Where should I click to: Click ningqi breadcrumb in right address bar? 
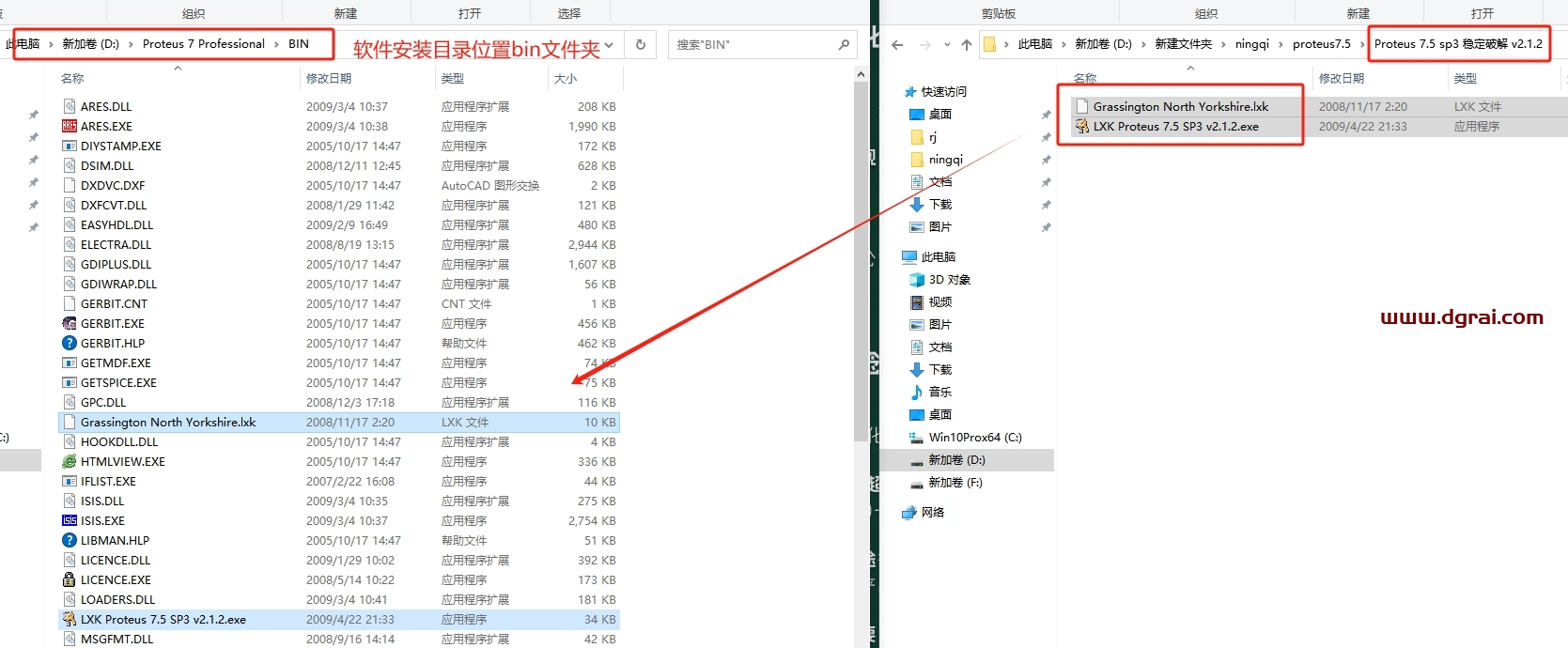point(1252,44)
